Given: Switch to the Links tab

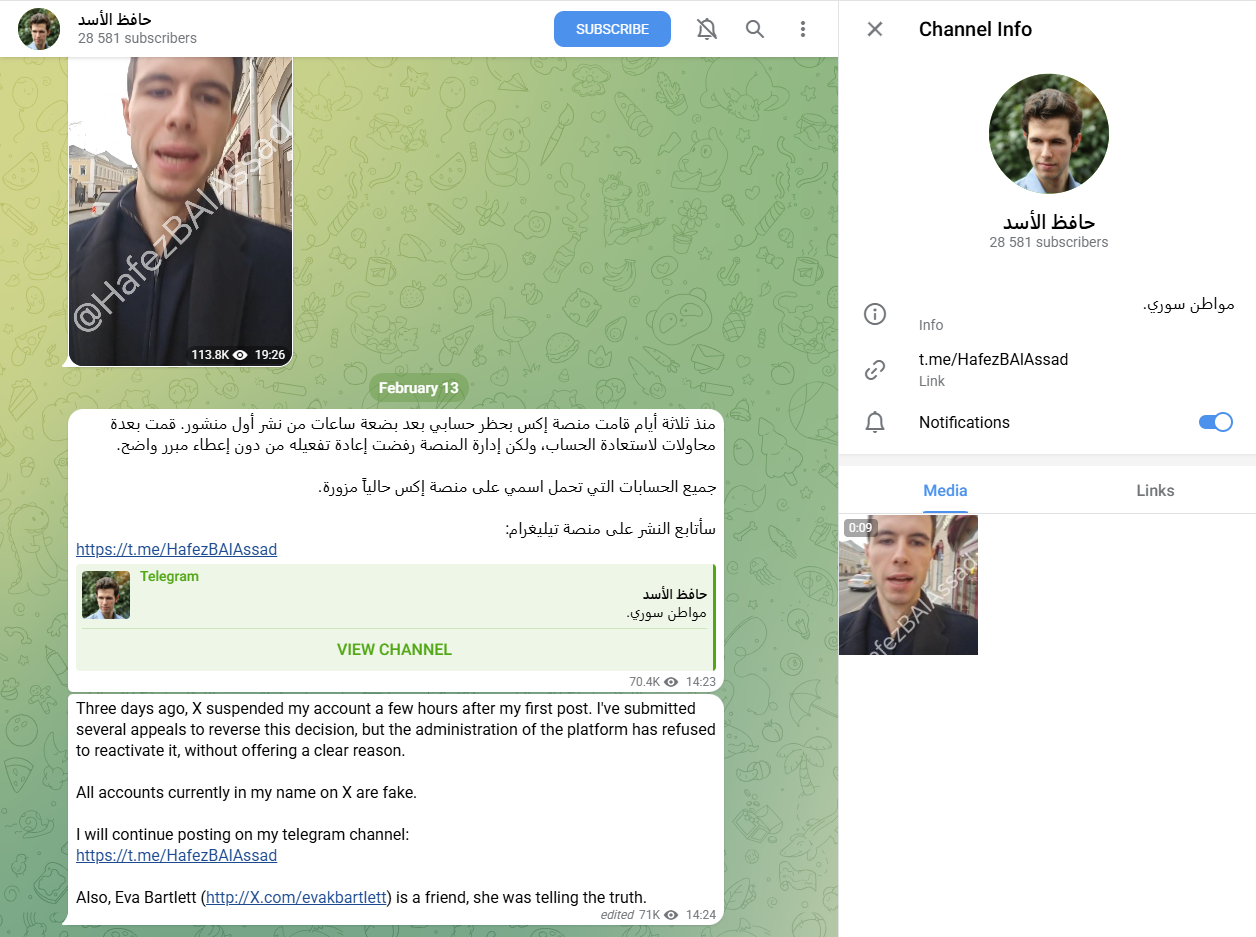Looking at the screenshot, I should tap(1155, 490).
